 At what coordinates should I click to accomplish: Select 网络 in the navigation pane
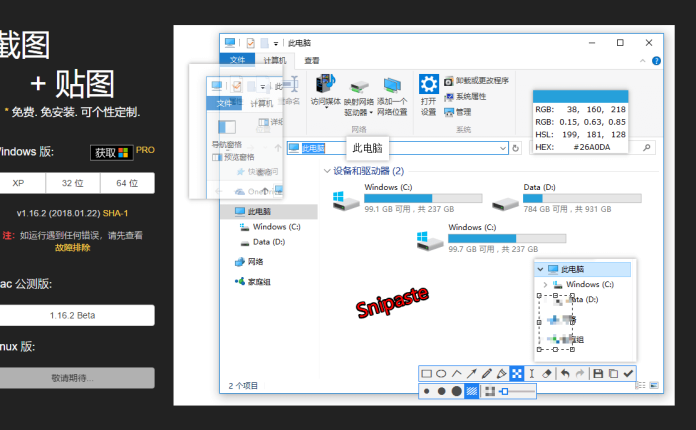(249, 262)
